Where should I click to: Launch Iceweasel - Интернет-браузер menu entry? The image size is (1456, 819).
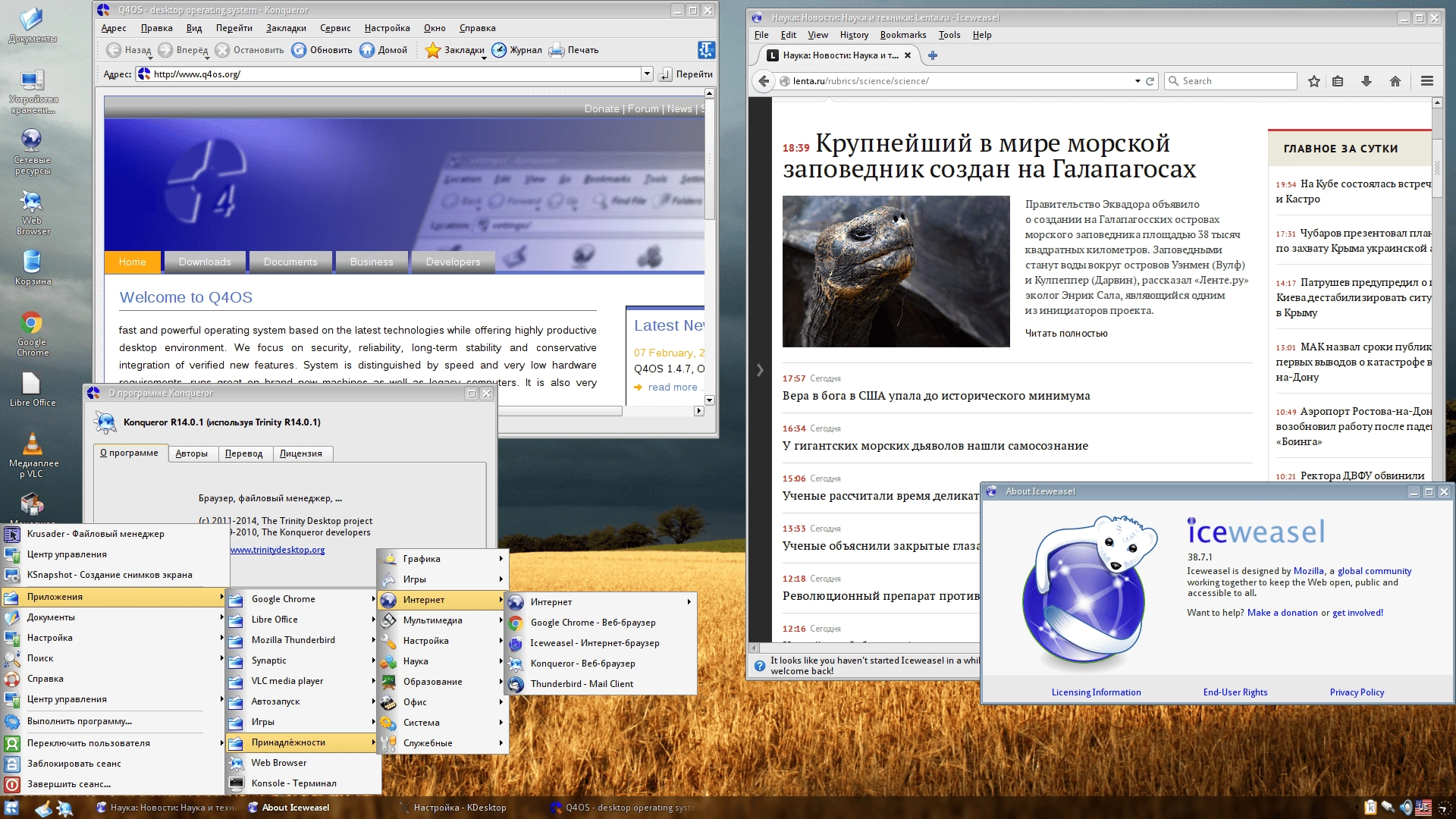click(x=601, y=643)
